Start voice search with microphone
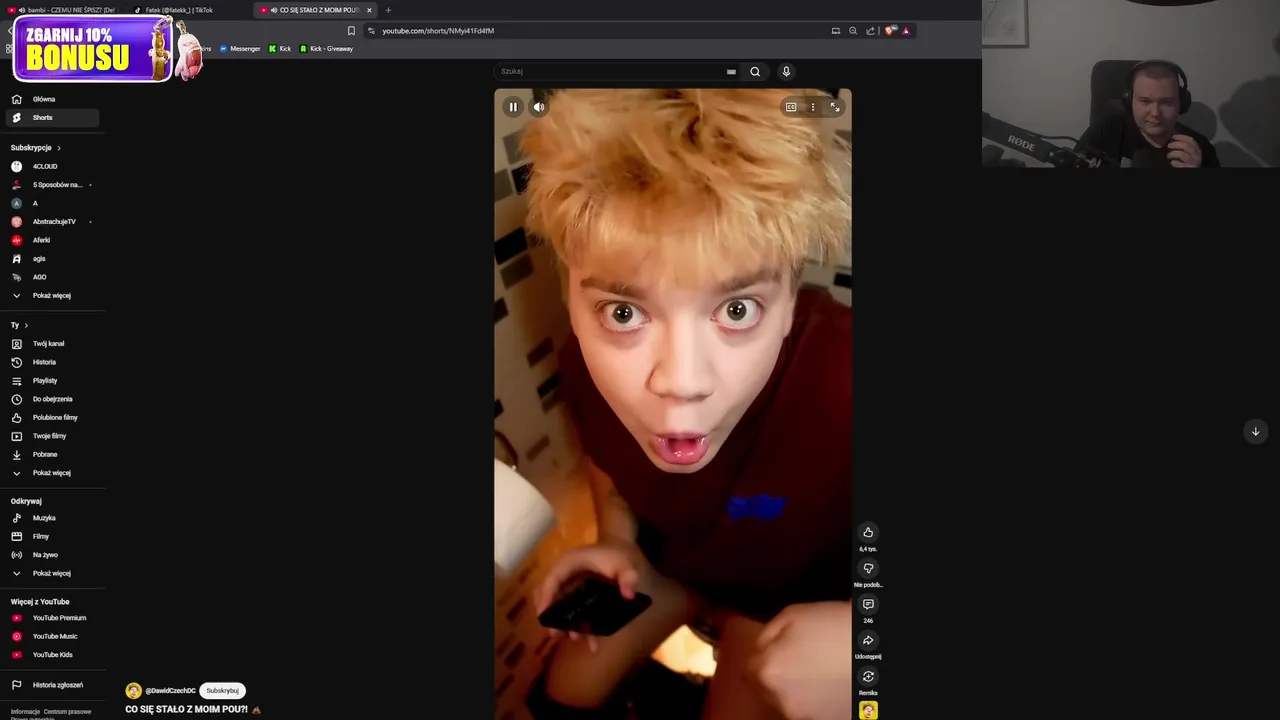Viewport: 1280px width, 720px height. (x=786, y=71)
